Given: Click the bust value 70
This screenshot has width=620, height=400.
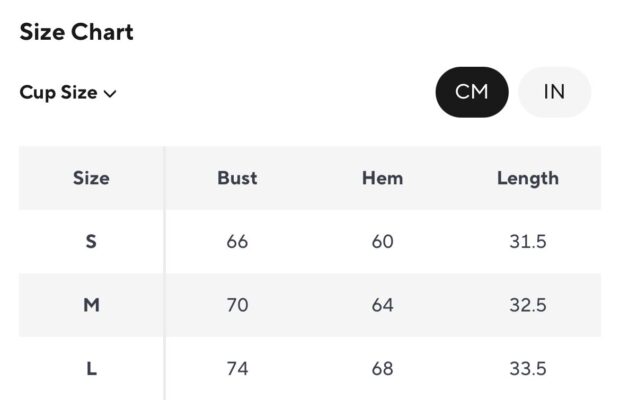Looking at the screenshot, I should [237, 305].
